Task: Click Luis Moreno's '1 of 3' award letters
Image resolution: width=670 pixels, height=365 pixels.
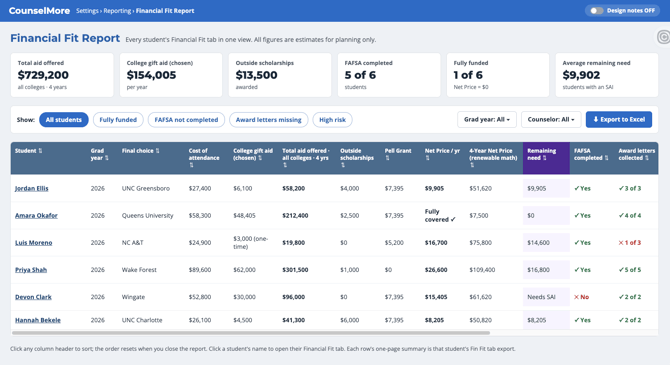Action: [630, 243]
